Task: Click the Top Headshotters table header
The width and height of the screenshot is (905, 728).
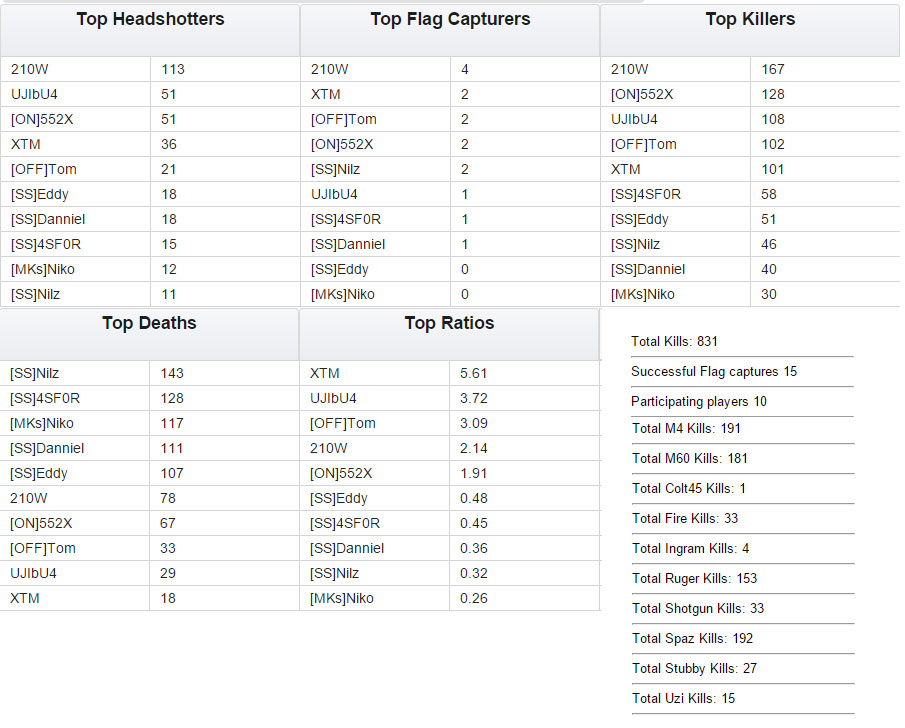Action: tap(150, 31)
